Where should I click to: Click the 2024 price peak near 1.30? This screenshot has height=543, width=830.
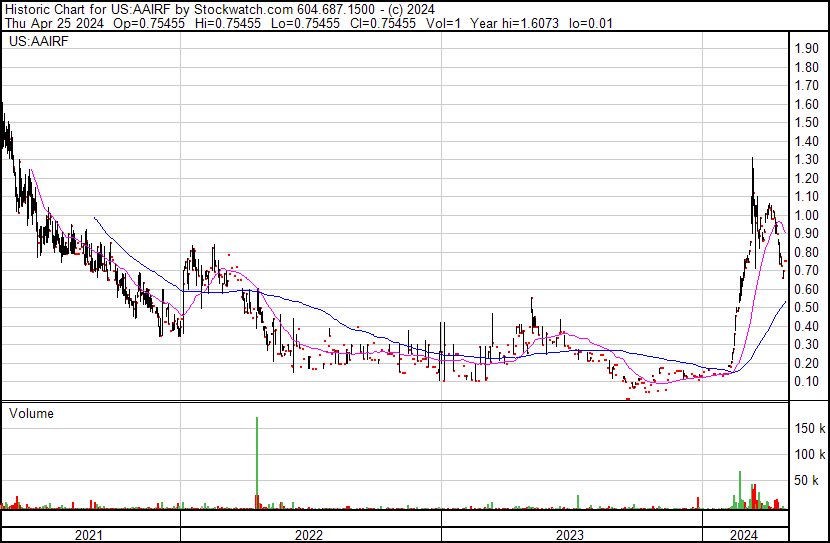pos(752,160)
